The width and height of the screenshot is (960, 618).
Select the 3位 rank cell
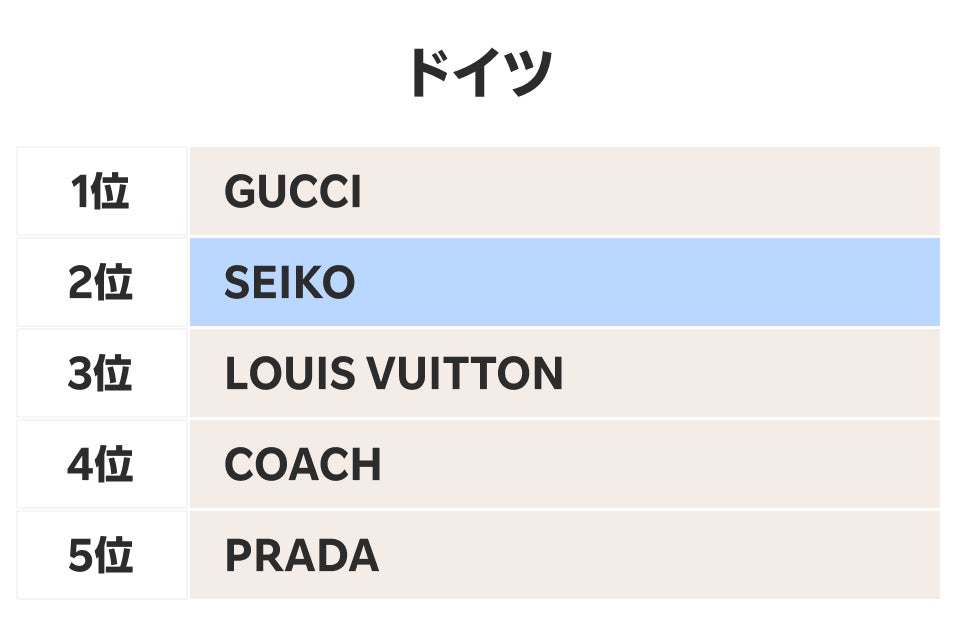coord(101,374)
